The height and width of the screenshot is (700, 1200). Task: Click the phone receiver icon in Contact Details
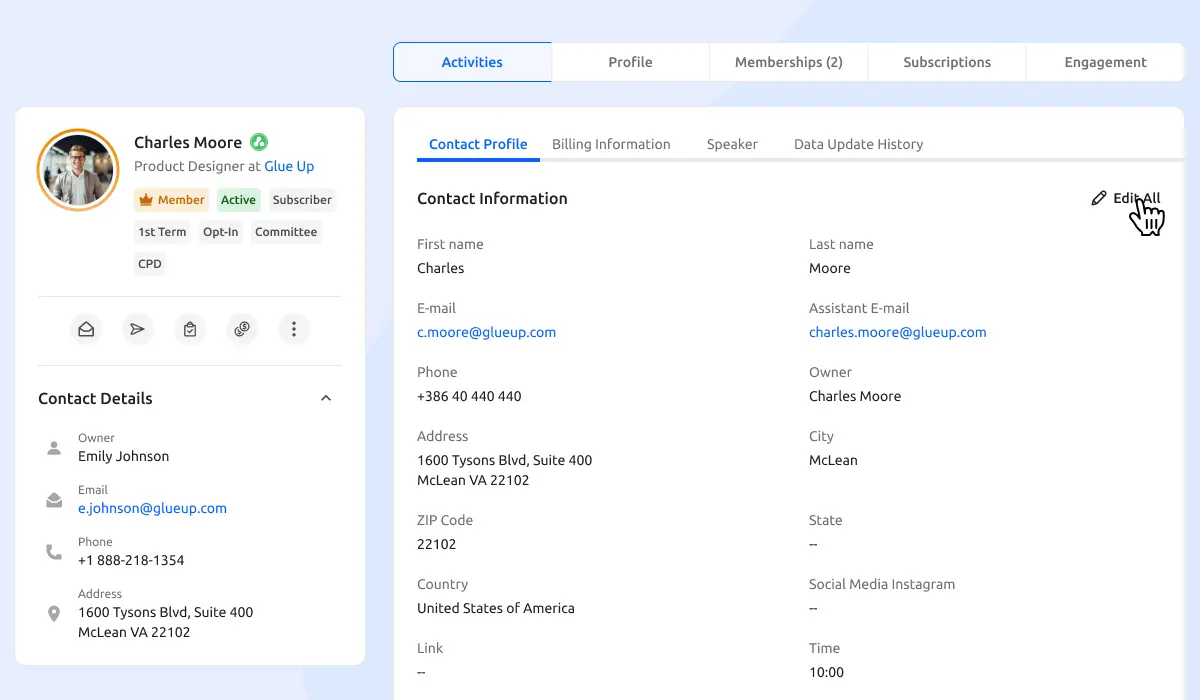tap(54, 551)
